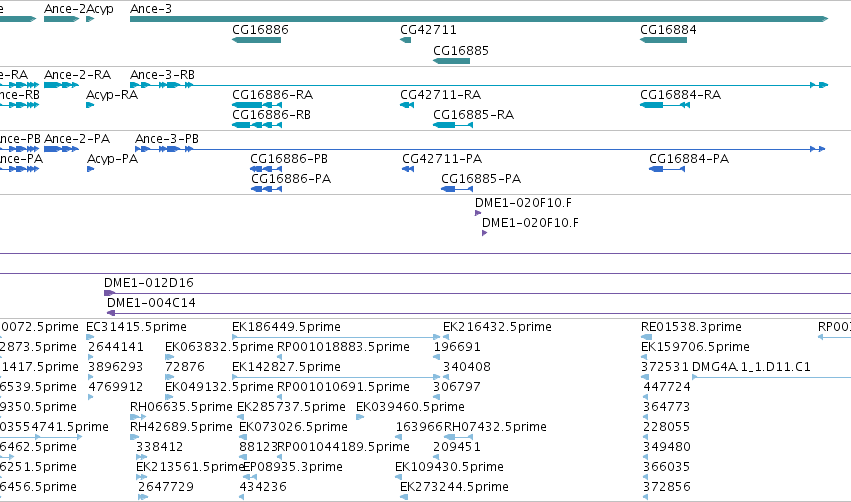Click the DME1-012D16 clone label
The width and height of the screenshot is (851, 502).
point(149,283)
